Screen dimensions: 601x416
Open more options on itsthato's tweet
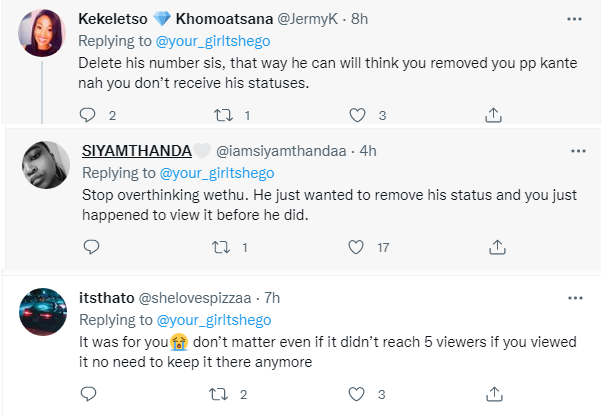tap(575, 298)
